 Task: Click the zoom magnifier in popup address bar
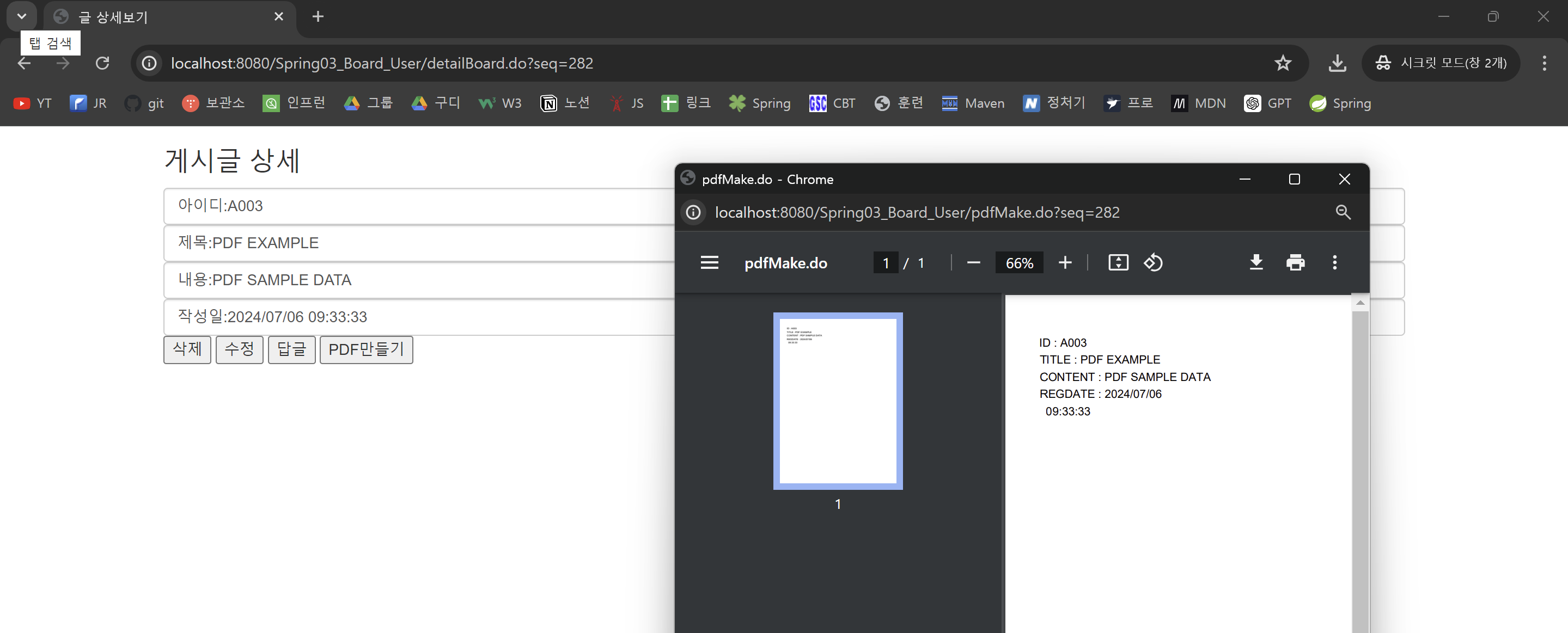(x=1343, y=212)
